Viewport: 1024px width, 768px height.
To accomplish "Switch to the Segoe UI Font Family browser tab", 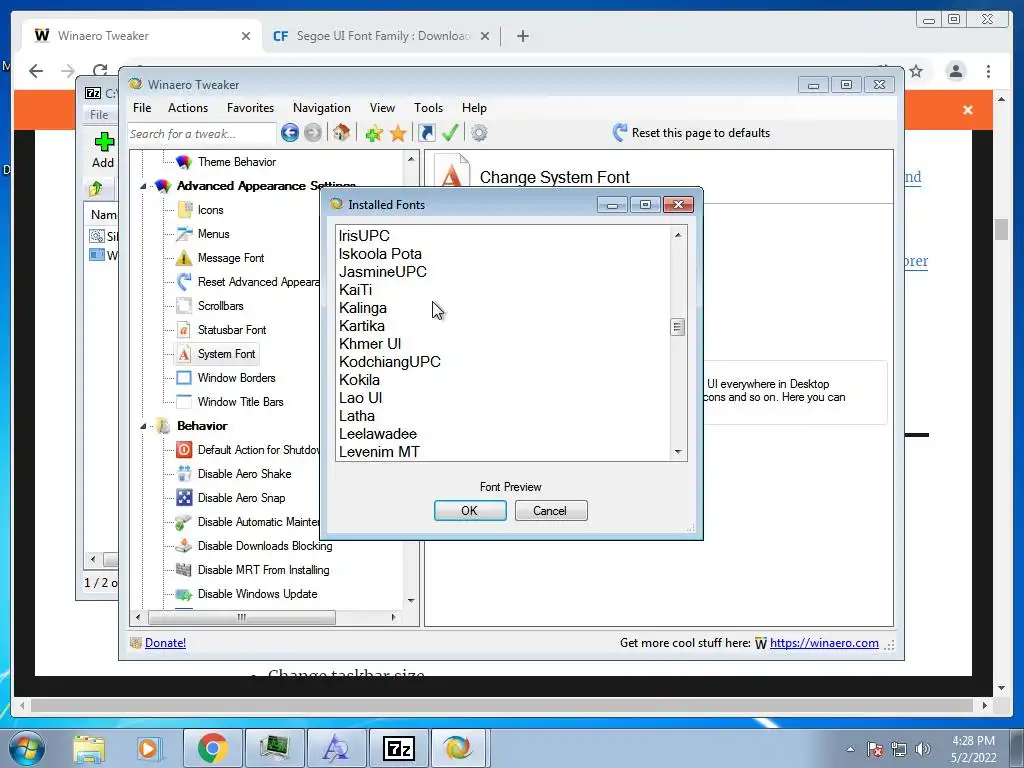I will click(x=381, y=36).
